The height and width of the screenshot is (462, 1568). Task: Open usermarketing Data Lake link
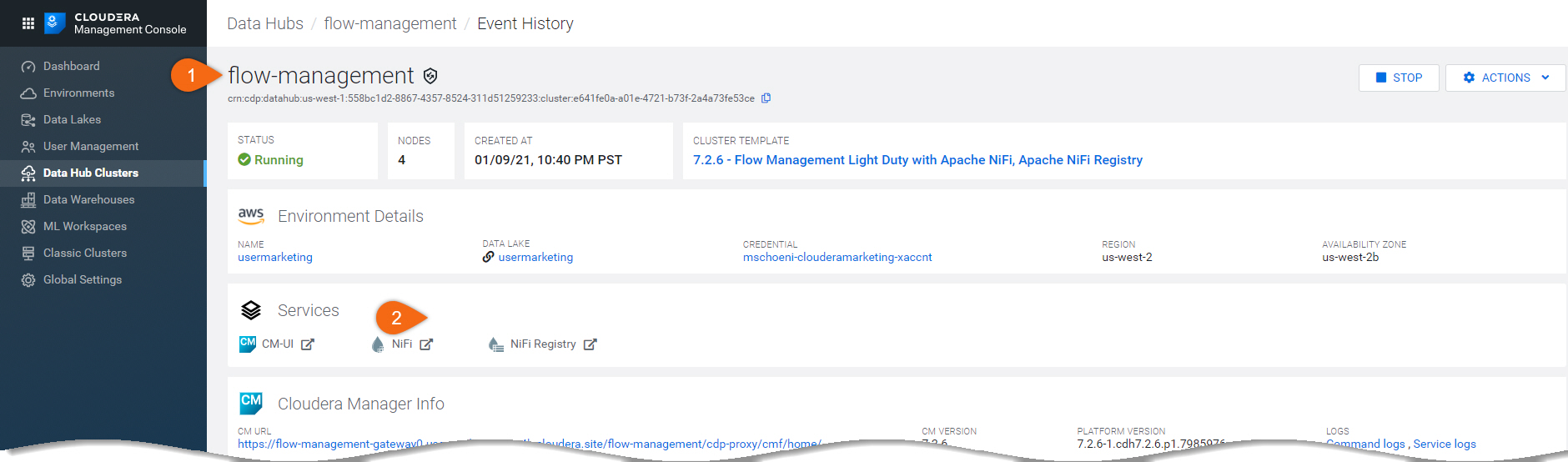535,257
